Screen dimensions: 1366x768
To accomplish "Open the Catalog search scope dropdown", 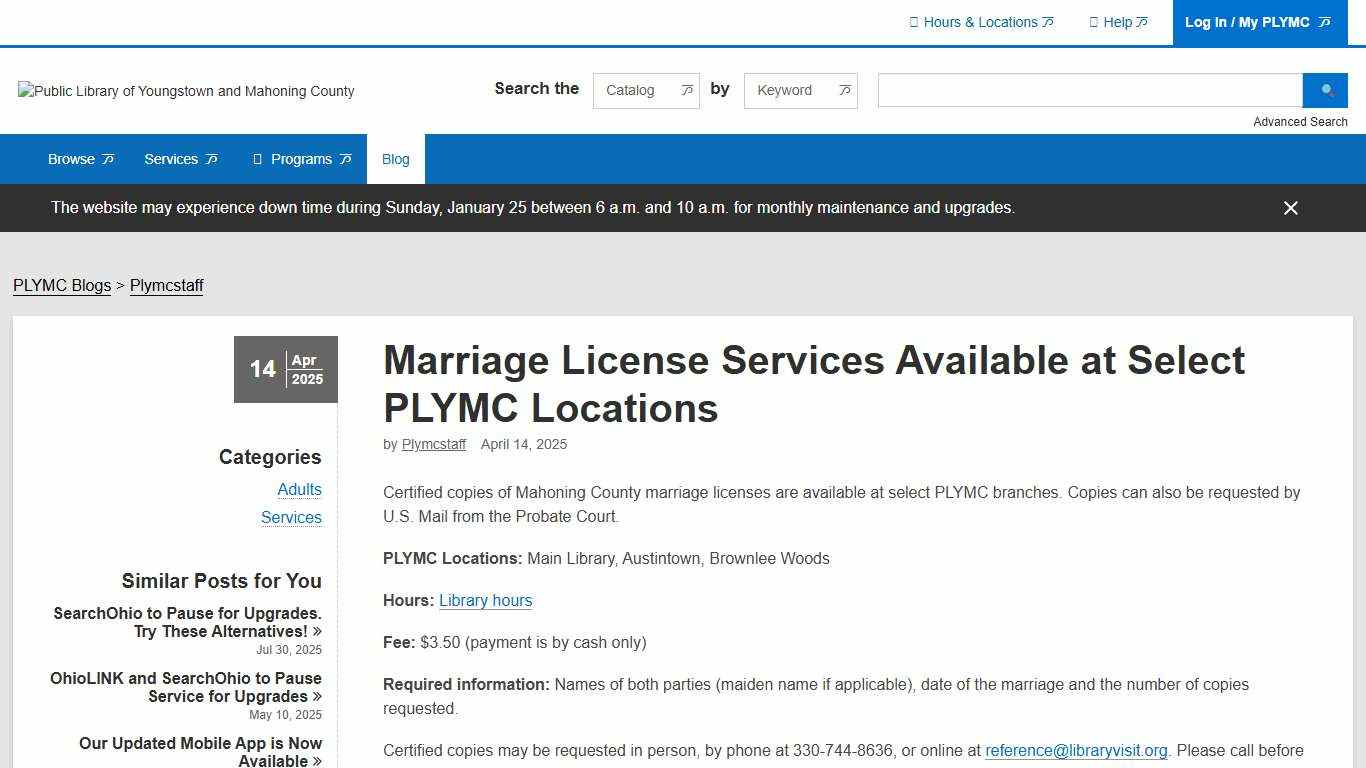I will (x=645, y=90).
